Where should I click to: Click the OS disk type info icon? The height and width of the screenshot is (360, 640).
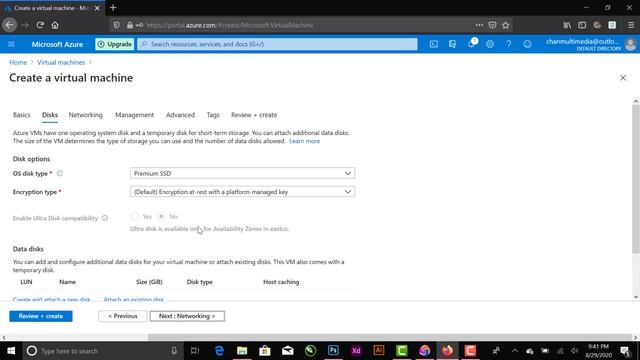60,173
